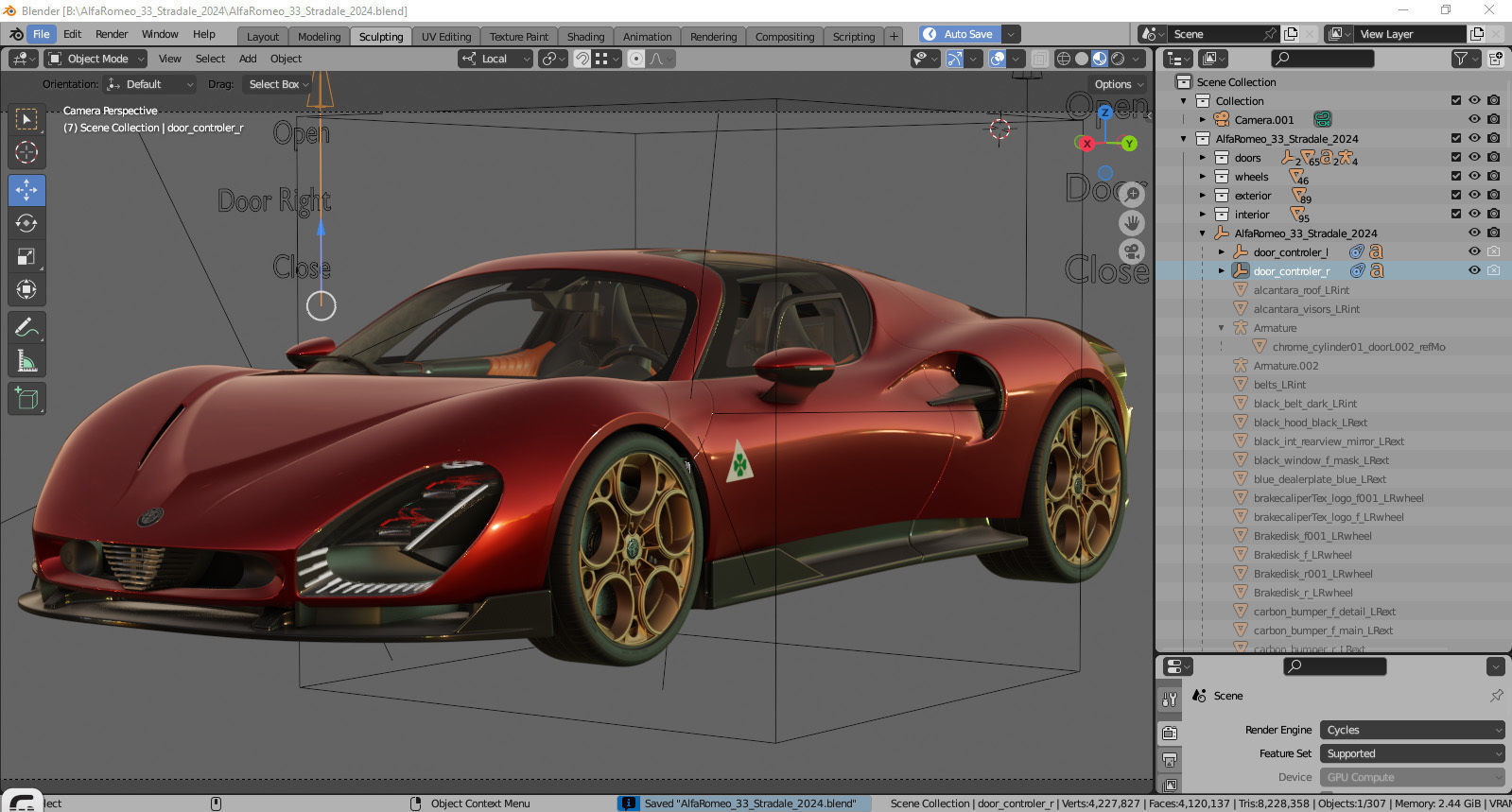The image size is (1512, 812).
Task: Select the Armature.002 item in outliner
Action: 1285,365
